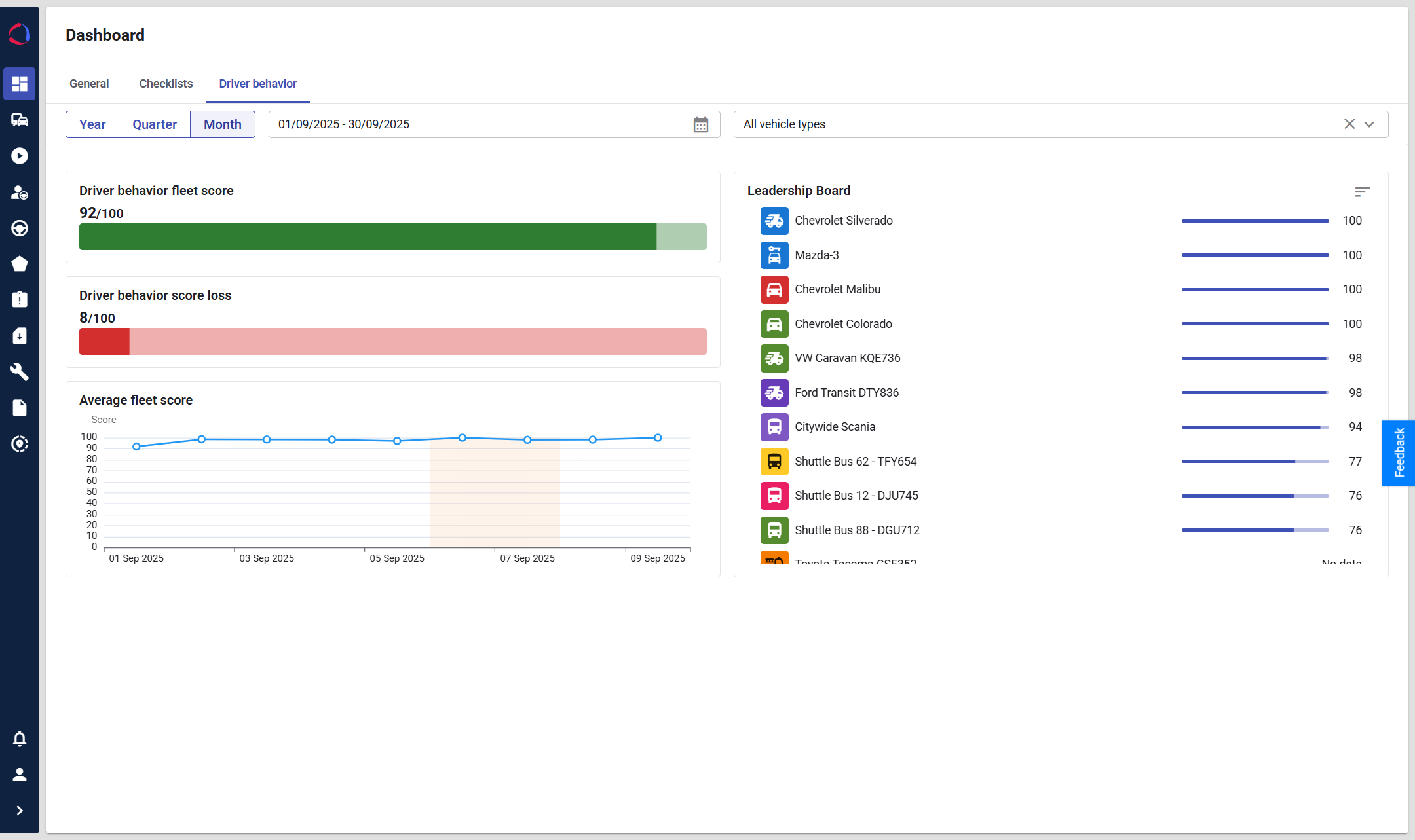Open Chevrolet Silverado leaderboard entry

coord(843,221)
